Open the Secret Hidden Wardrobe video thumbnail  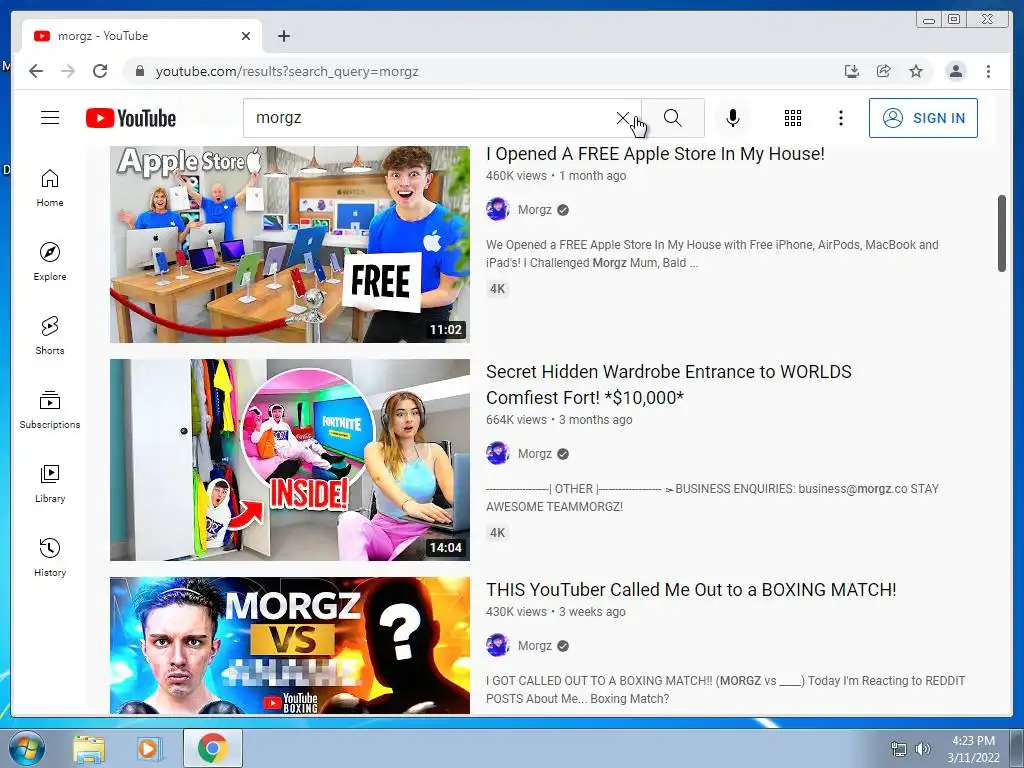[290, 460]
